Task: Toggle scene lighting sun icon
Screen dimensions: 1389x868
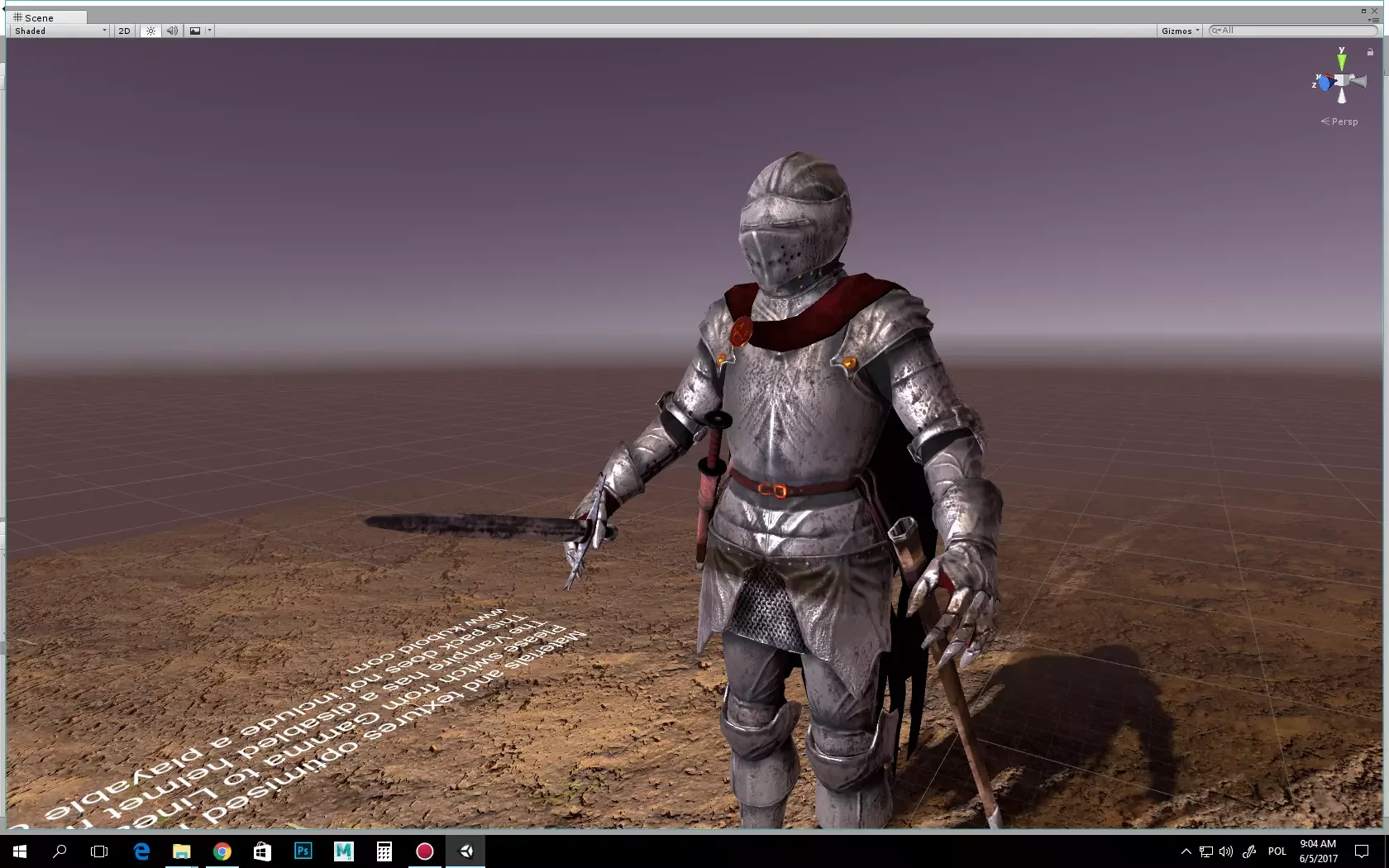Action: coord(150,31)
